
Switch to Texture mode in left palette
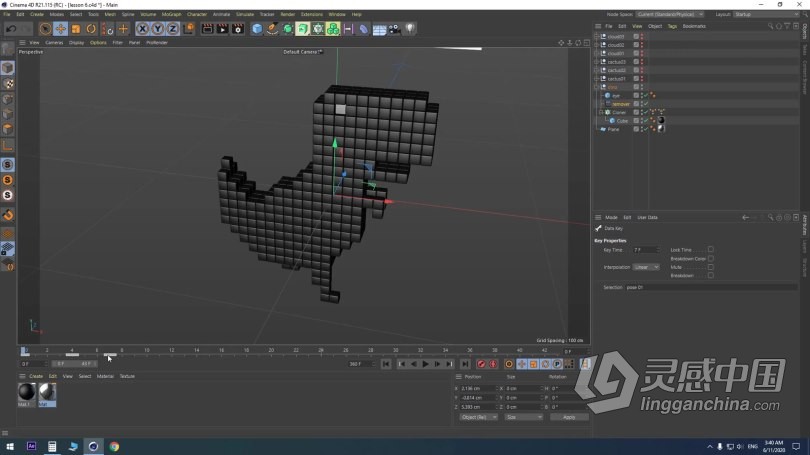tap(8, 83)
